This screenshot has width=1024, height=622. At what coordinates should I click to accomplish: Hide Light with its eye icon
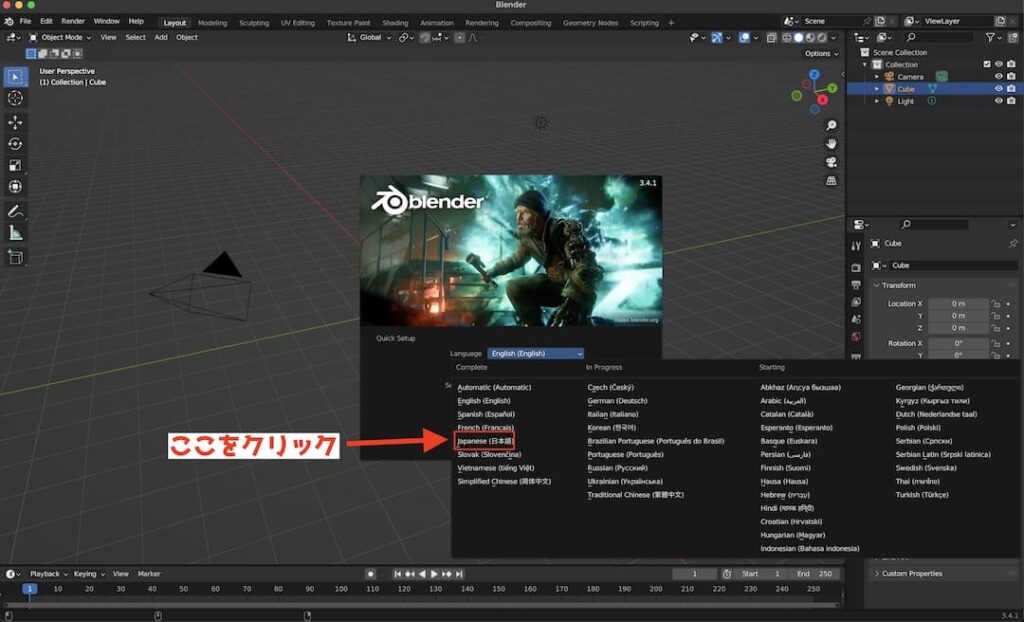tap(999, 101)
